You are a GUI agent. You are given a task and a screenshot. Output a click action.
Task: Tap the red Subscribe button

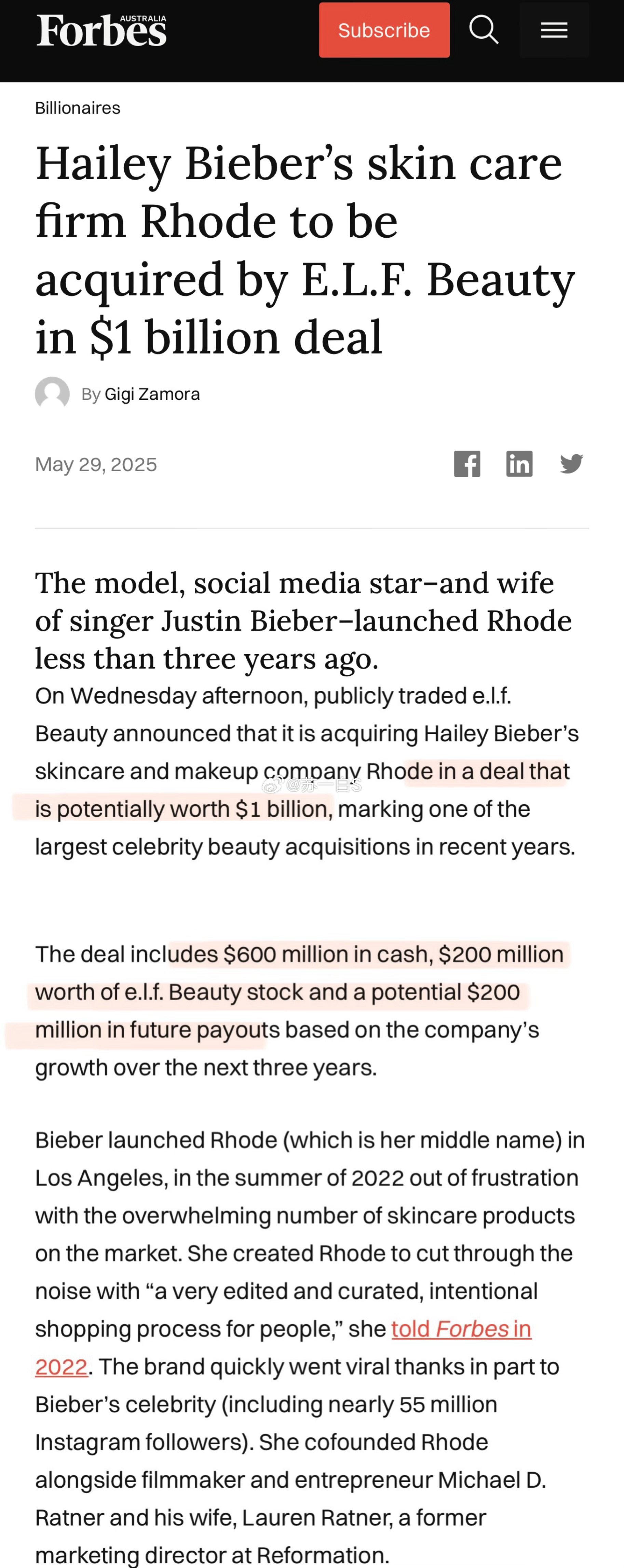click(384, 30)
